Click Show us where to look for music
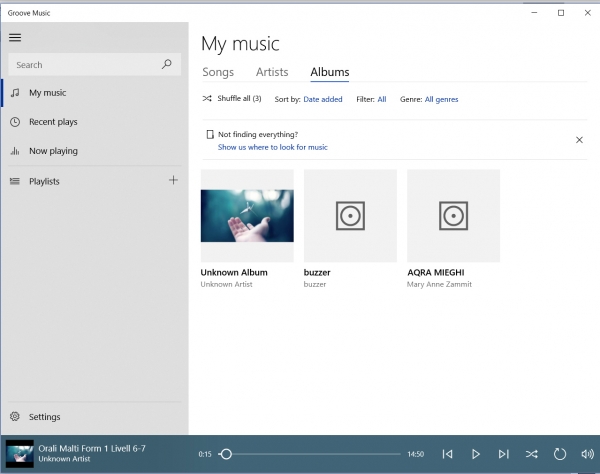The width and height of the screenshot is (600, 474). 272,147
